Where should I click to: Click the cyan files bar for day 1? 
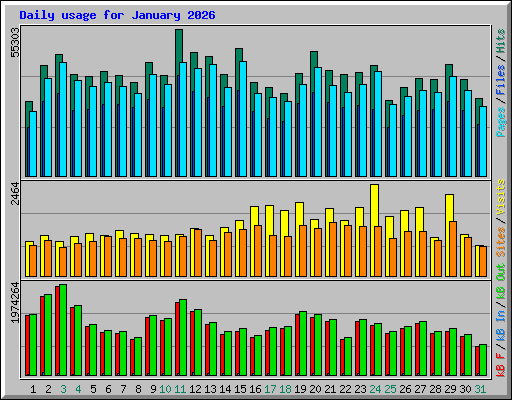[33, 144]
